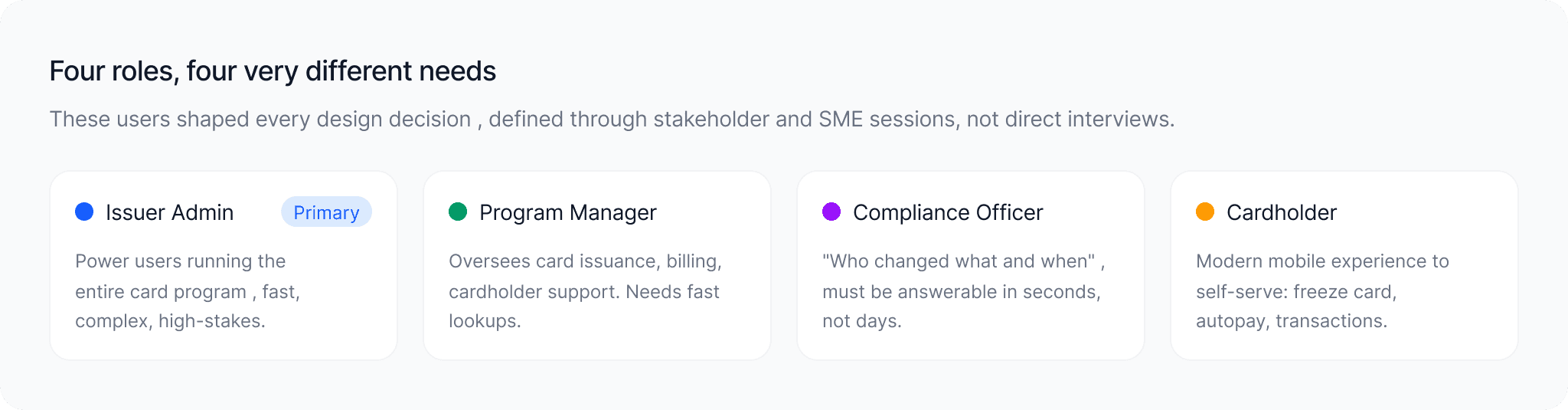Click 'complex, high-stakes.' line in Issuer card

pos(170,321)
